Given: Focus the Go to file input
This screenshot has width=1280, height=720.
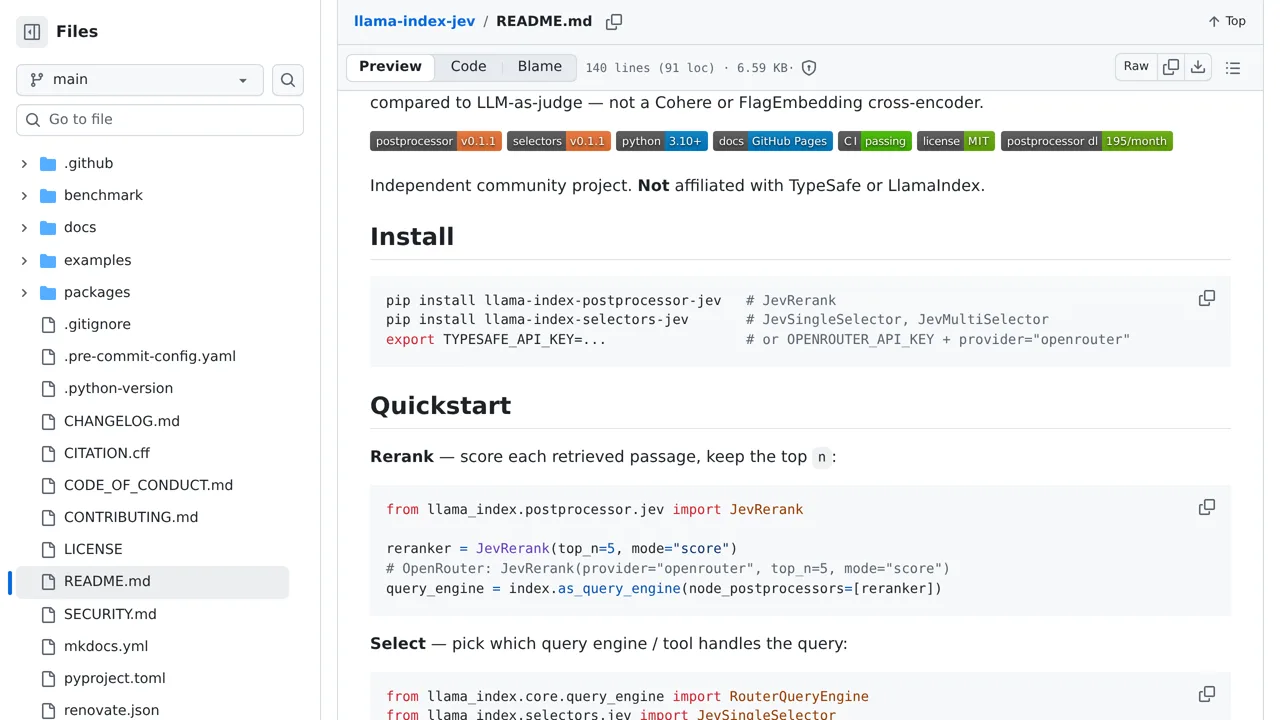Looking at the screenshot, I should pos(160,120).
